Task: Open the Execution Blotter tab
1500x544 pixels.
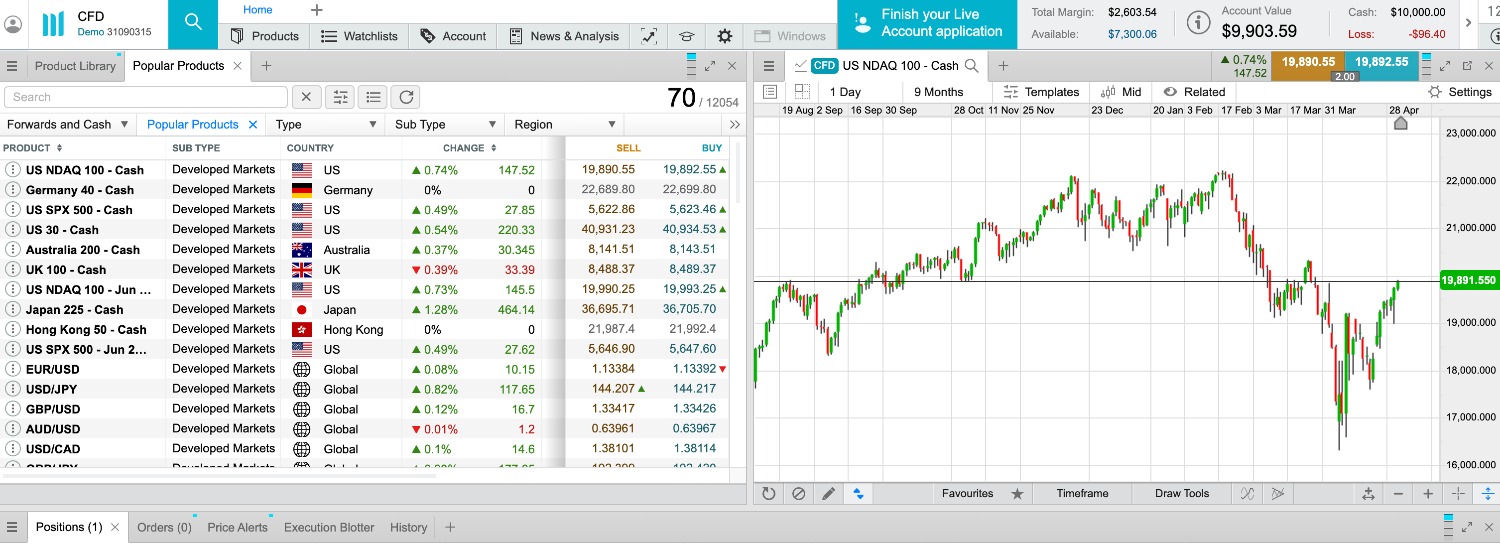Action: pyautogui.click(x=329, y=528)
